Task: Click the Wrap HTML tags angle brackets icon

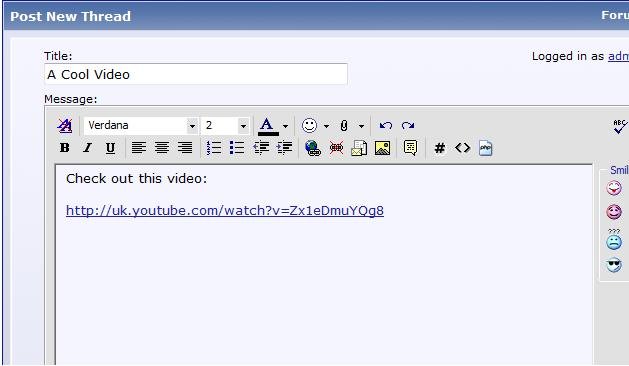Action: coord(463,148)
